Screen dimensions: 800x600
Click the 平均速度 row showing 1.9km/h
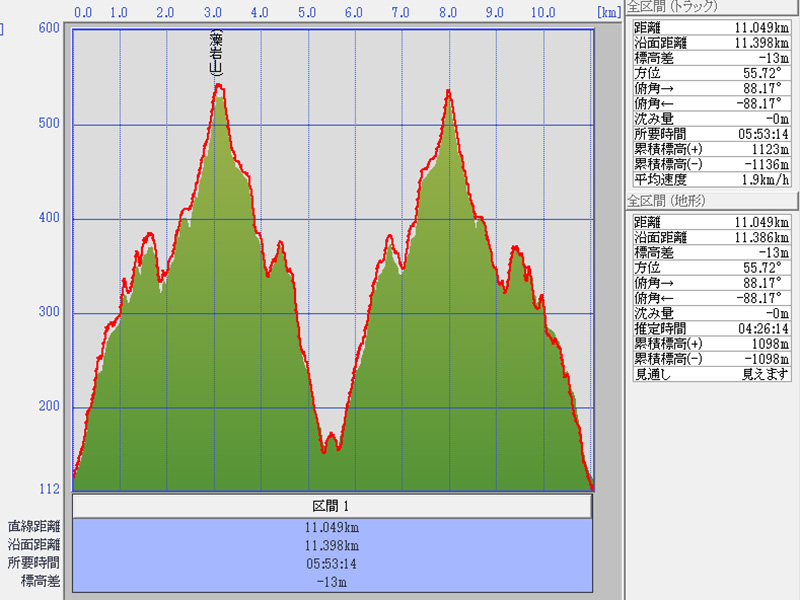click(712, 179)
